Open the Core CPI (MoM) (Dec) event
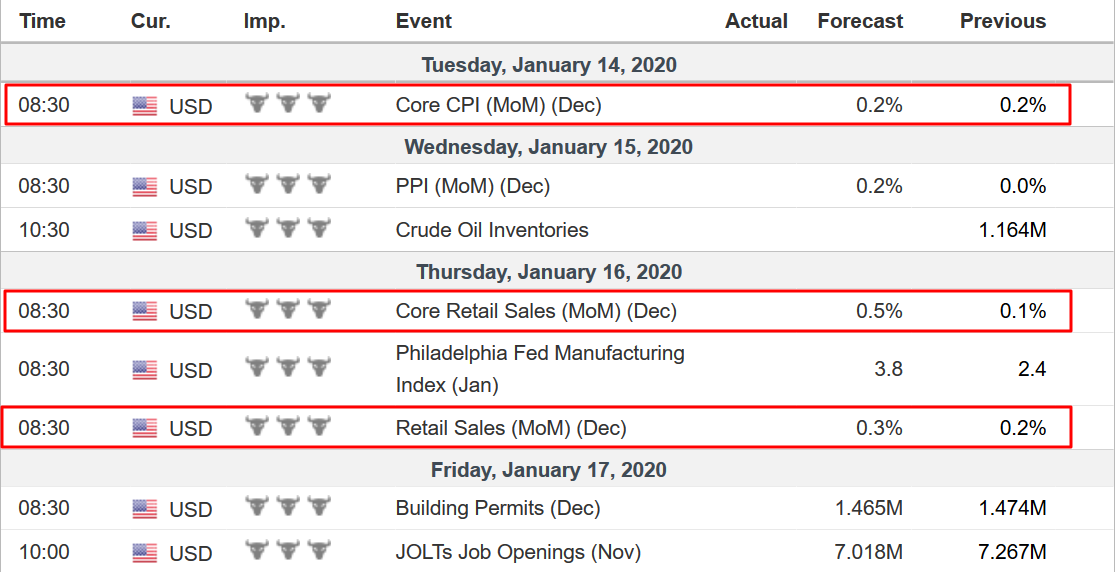Viewport: 1116px width, 572px height. pyautogui.click(x=498, y=106)
